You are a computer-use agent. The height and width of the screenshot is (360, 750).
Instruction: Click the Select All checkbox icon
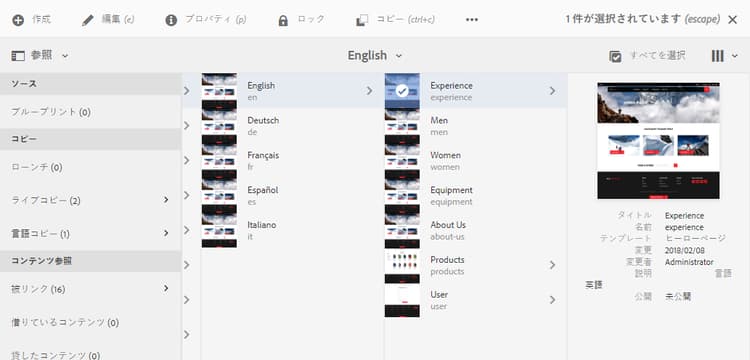(x=615, y=56)
